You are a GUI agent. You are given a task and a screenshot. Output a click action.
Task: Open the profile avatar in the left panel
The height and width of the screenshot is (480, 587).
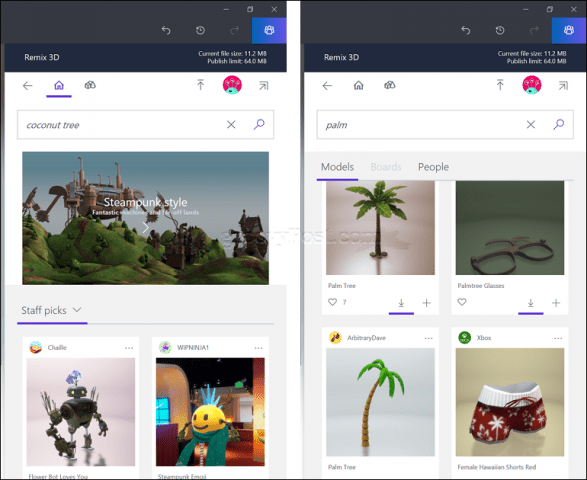point(232,85)
